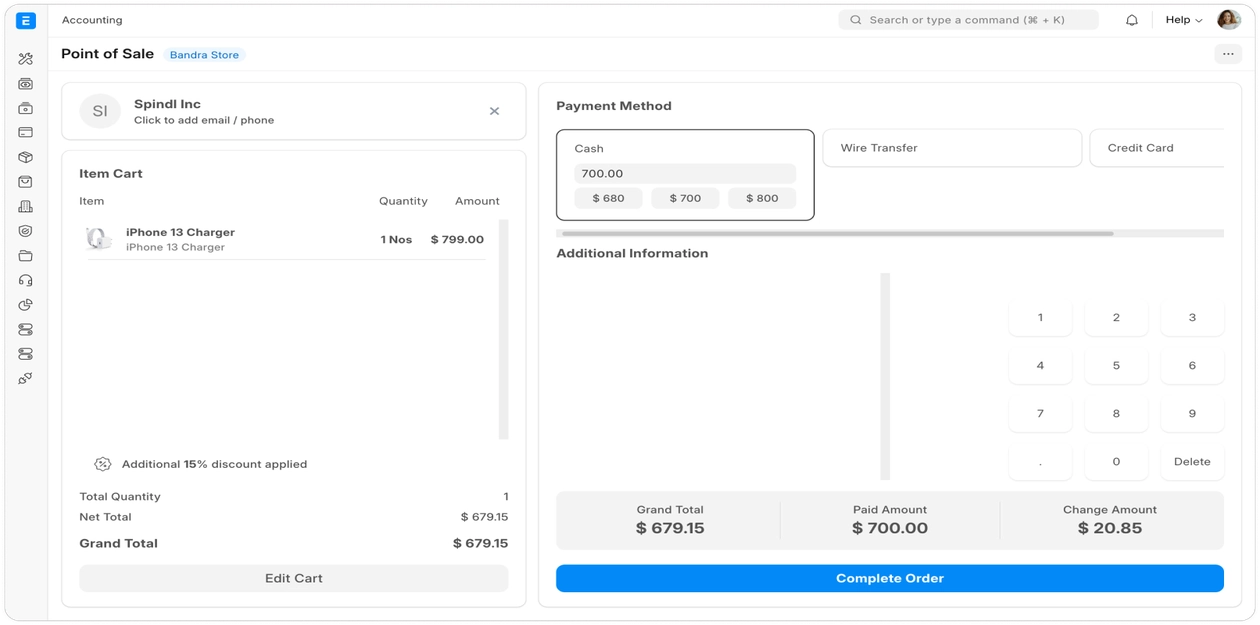Image resolution: width=1260 pixels, height=625 pixels.
Task: Click the Cash amount input field
Action: pos(685,173)
